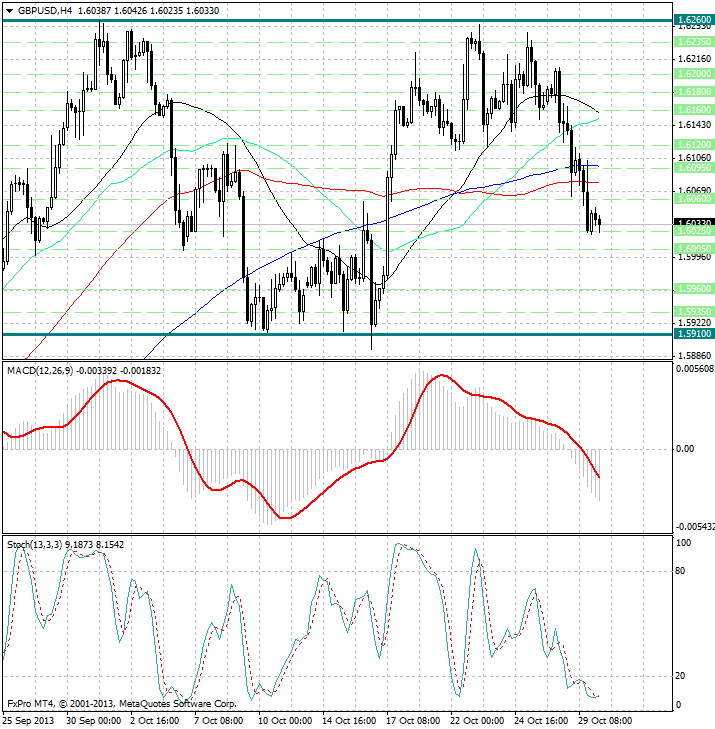This screenshot has width=715, height=729.
Task: Select the 1.61800 green price label
Action: click(694, 92)
